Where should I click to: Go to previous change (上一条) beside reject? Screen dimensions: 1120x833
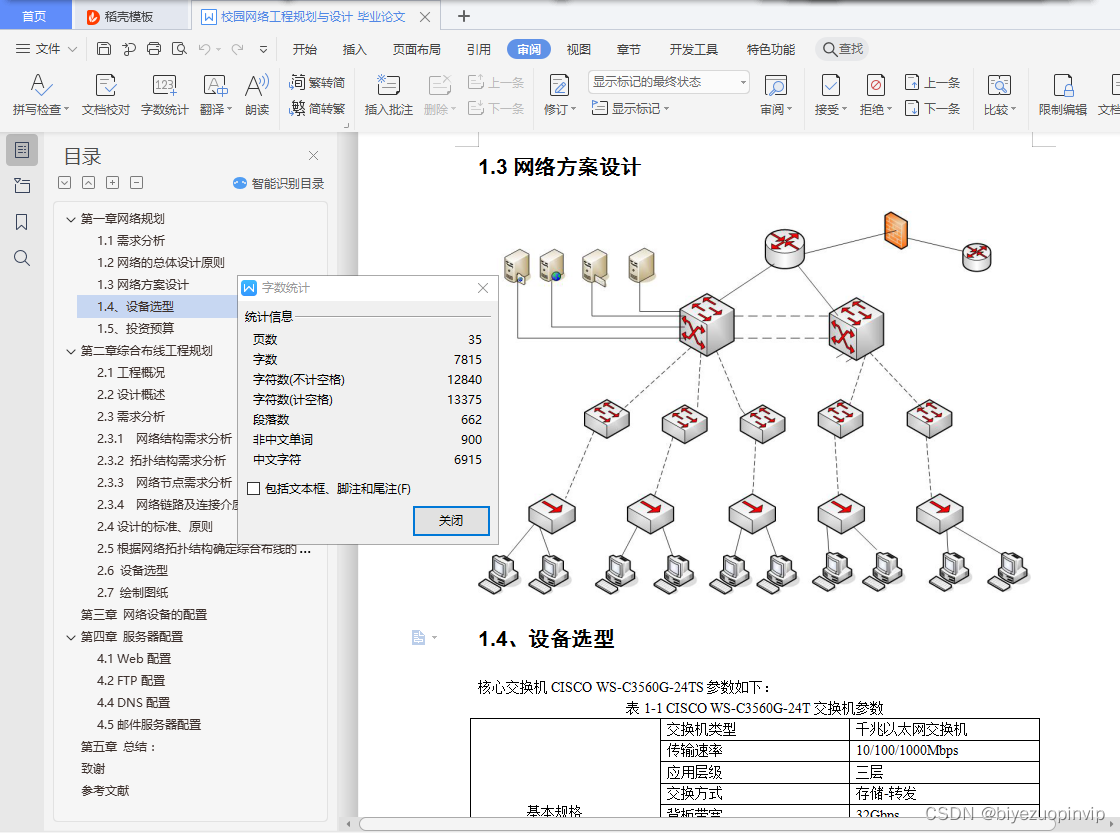[x=932, y=82]
